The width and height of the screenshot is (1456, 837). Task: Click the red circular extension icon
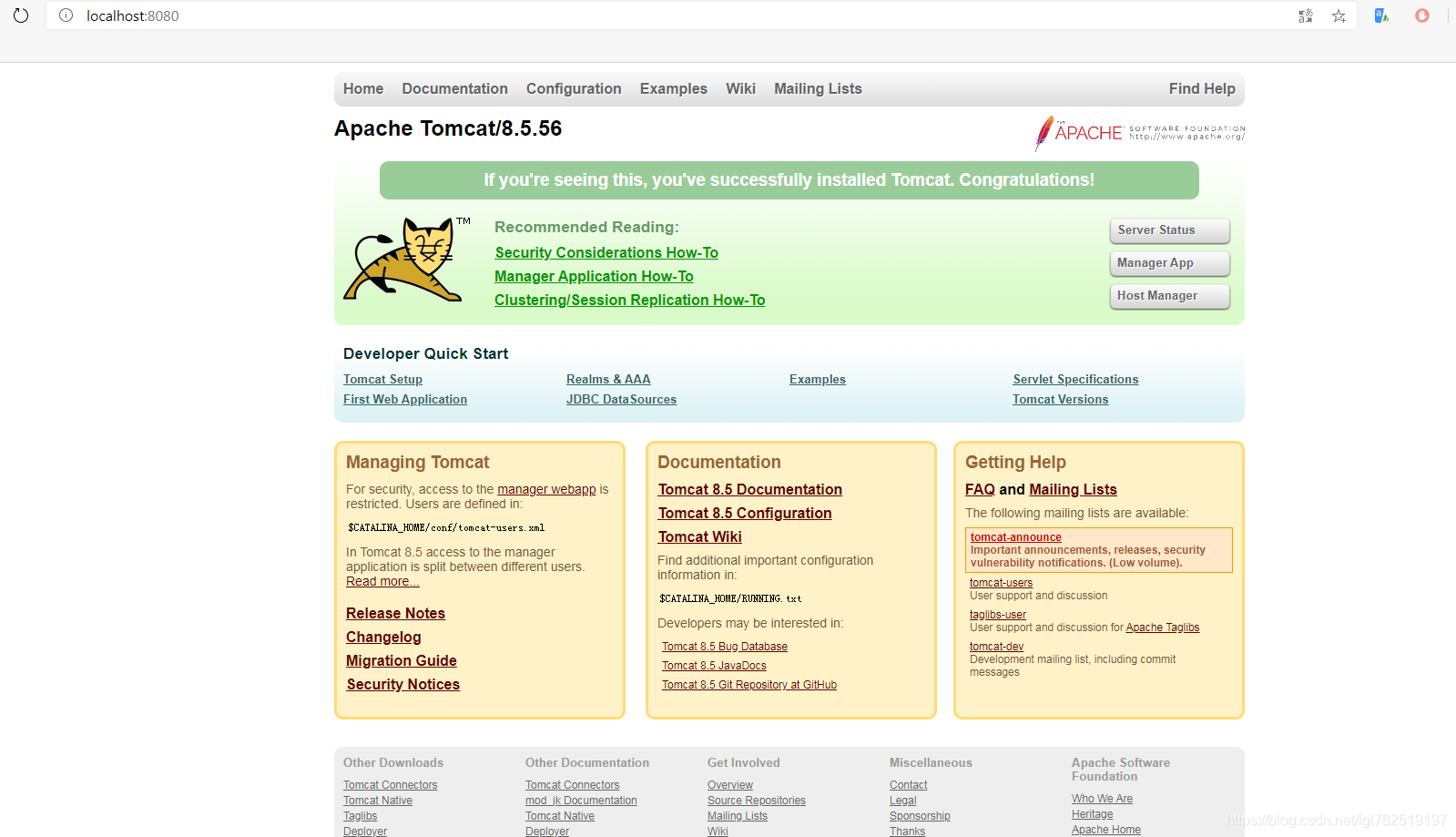(x=1421, y=15)
